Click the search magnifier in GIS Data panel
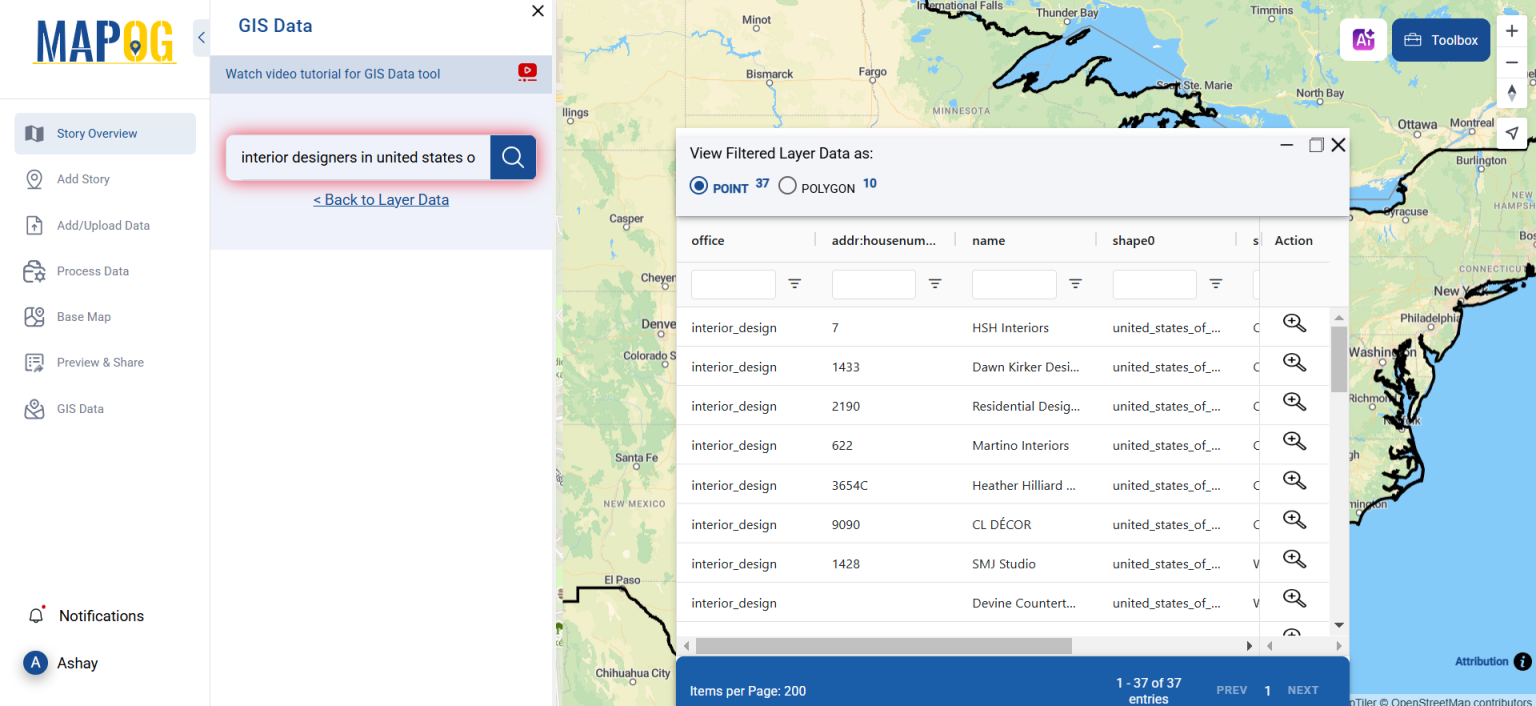 [512, 157]
